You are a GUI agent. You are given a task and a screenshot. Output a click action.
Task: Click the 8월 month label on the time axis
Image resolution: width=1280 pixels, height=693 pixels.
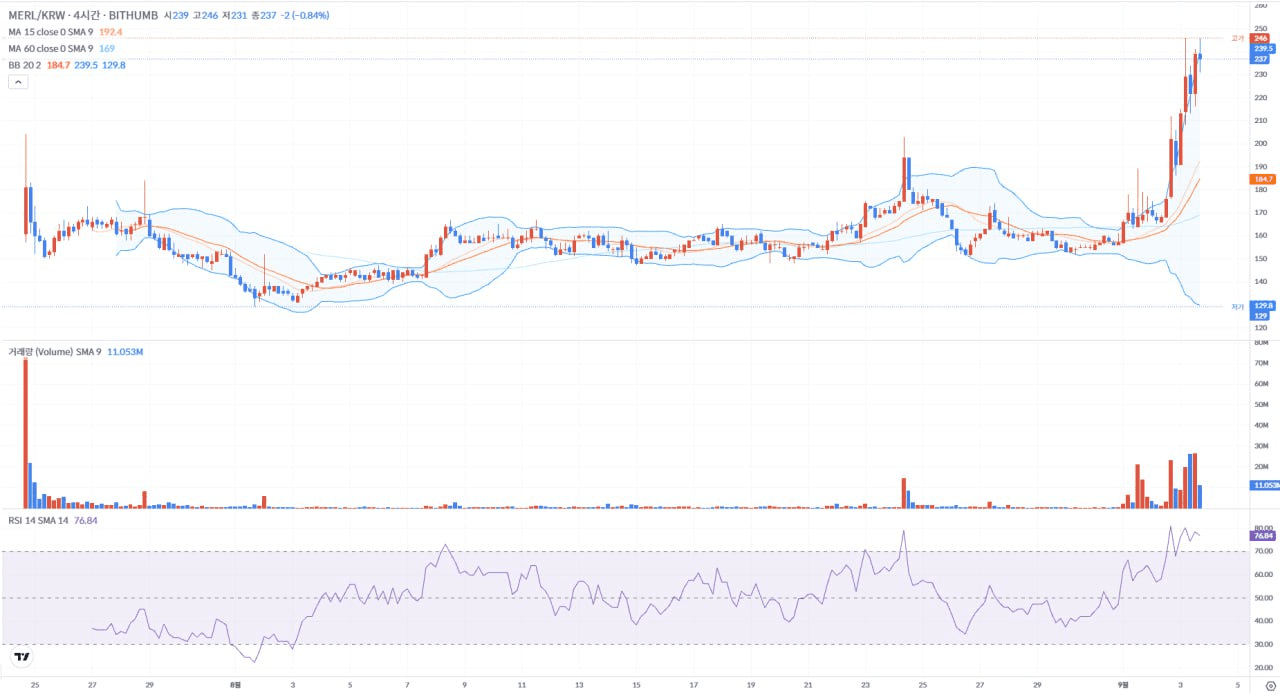pos(236,685)
